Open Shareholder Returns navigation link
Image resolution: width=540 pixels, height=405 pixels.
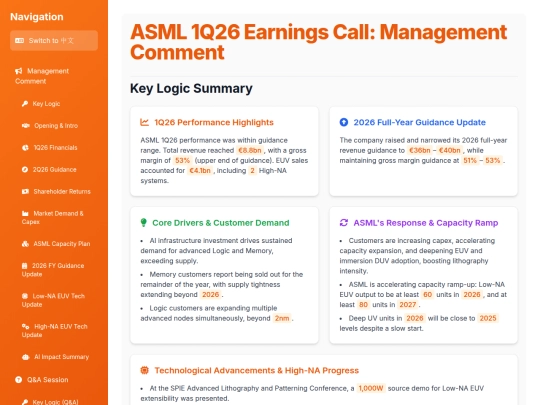tap(57, 191)
